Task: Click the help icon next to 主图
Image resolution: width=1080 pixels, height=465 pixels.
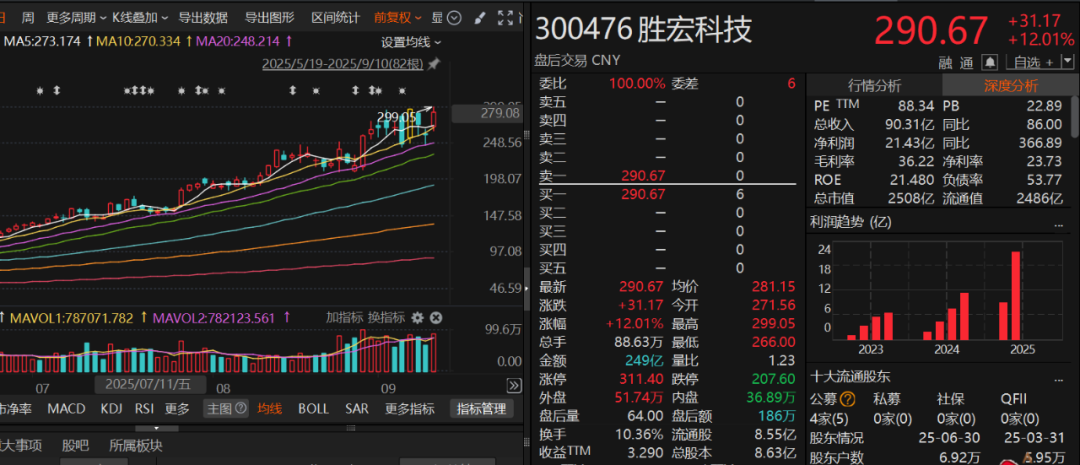Action: tap(243, 409)
